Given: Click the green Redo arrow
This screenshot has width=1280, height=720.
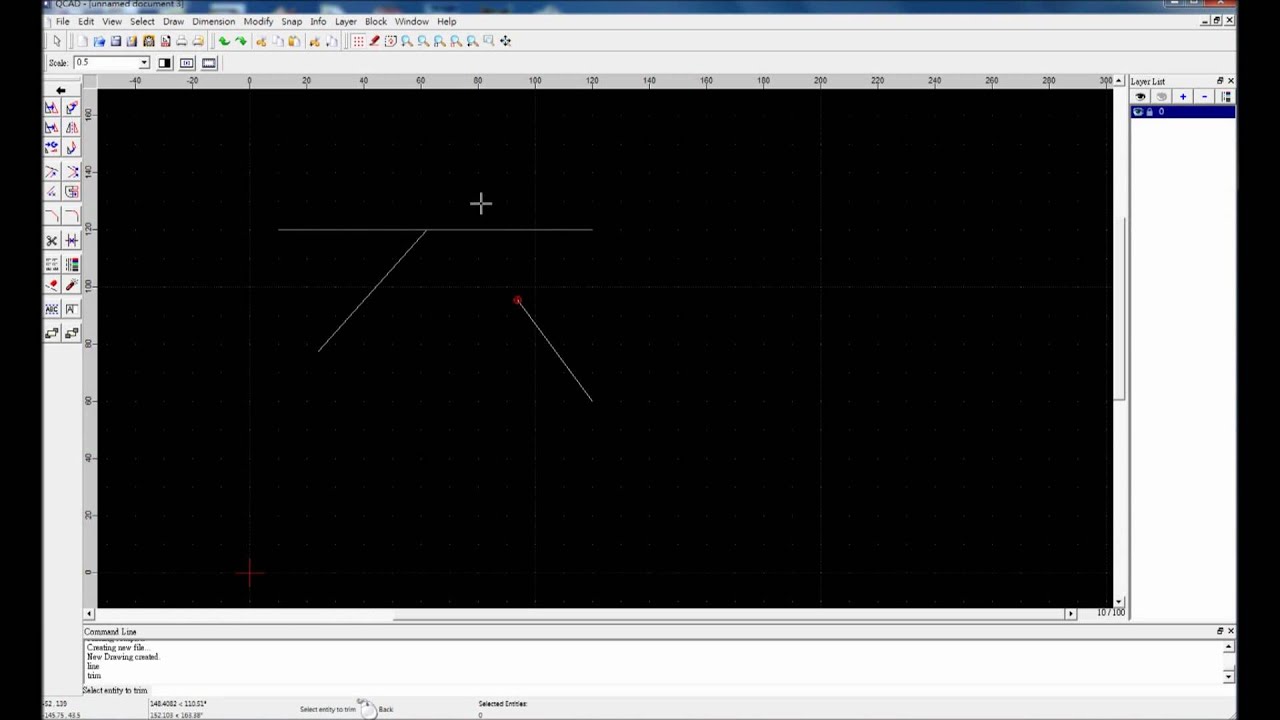Looking at the screenshot, I should coord(241,41).
